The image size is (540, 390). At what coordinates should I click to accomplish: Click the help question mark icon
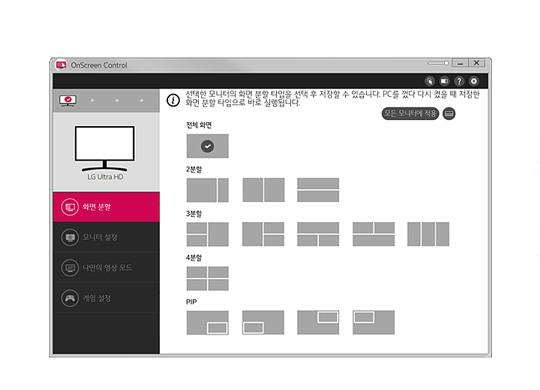(459, 81)
